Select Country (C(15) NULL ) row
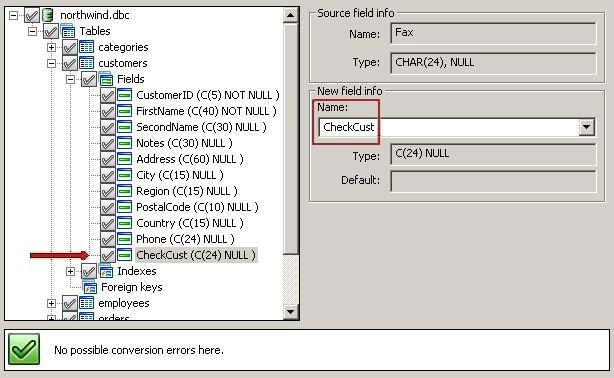 pyautogui.click(x=190, y=223)
